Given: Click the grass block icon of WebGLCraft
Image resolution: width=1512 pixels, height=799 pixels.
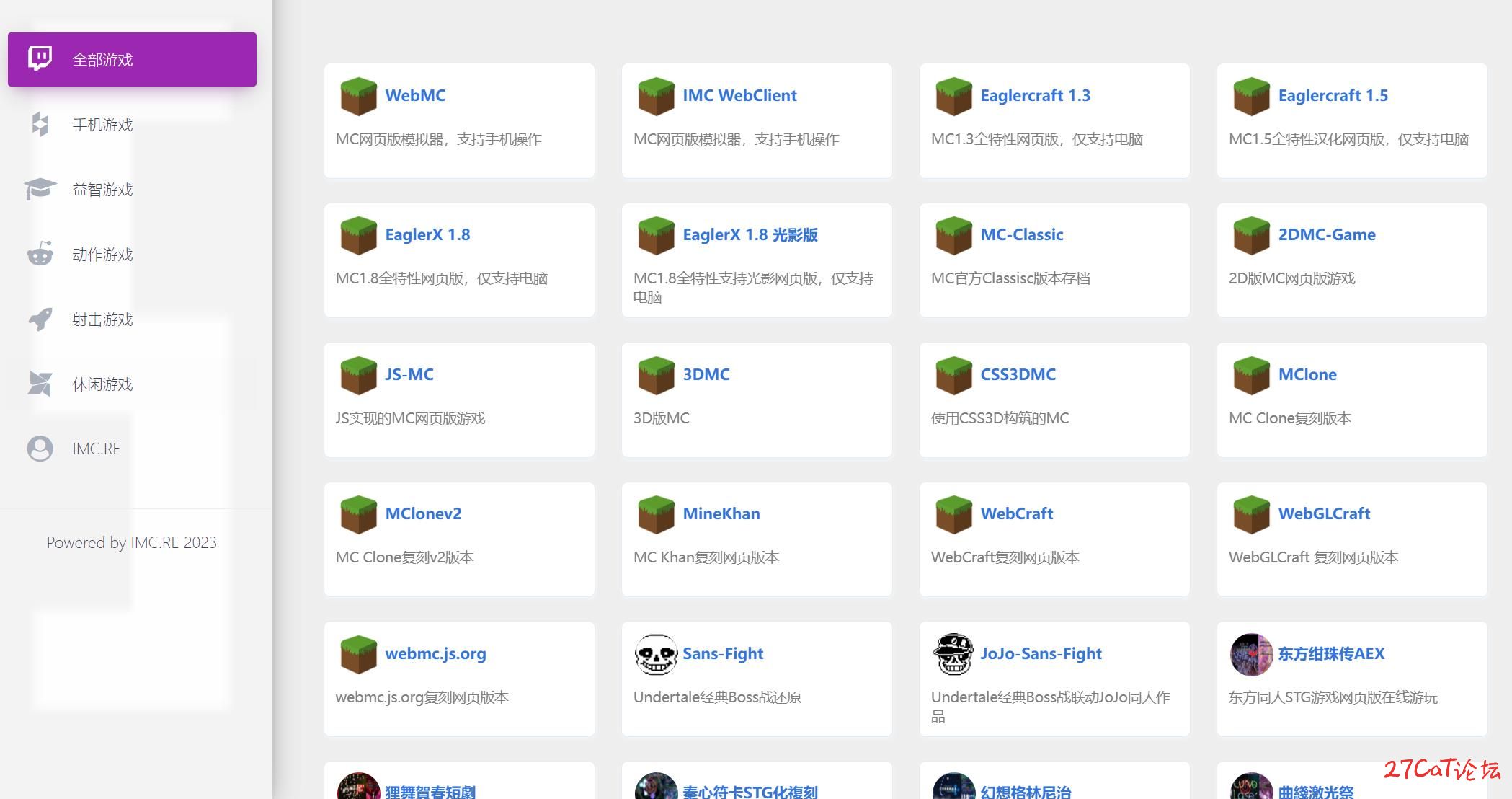Looking at the screenshot, I should tap(1251, 514).
